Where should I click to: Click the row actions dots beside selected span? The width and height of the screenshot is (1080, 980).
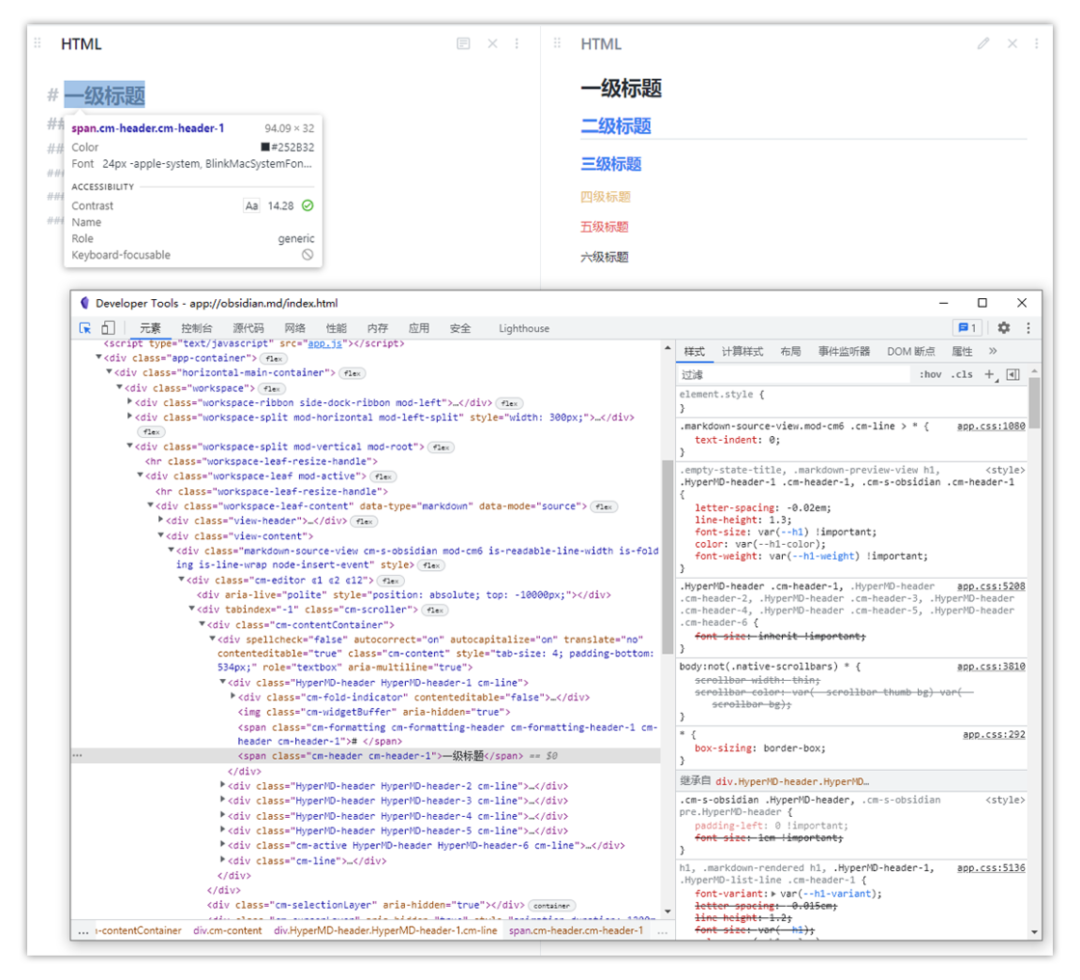78,755
